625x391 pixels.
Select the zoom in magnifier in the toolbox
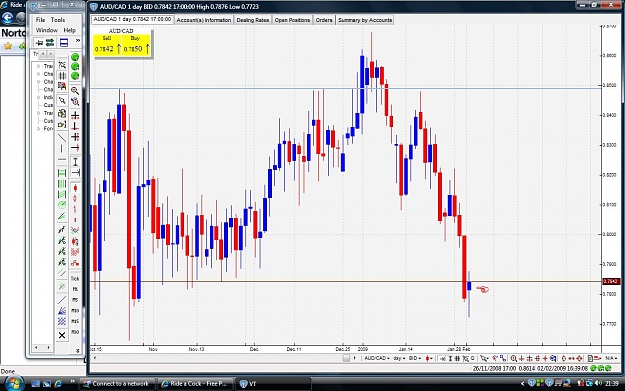75,90
